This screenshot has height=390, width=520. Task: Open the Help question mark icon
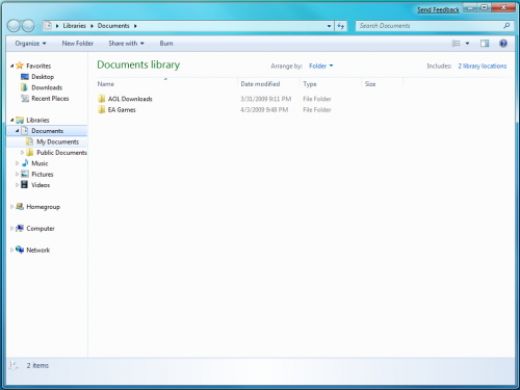tap(503, 43)
